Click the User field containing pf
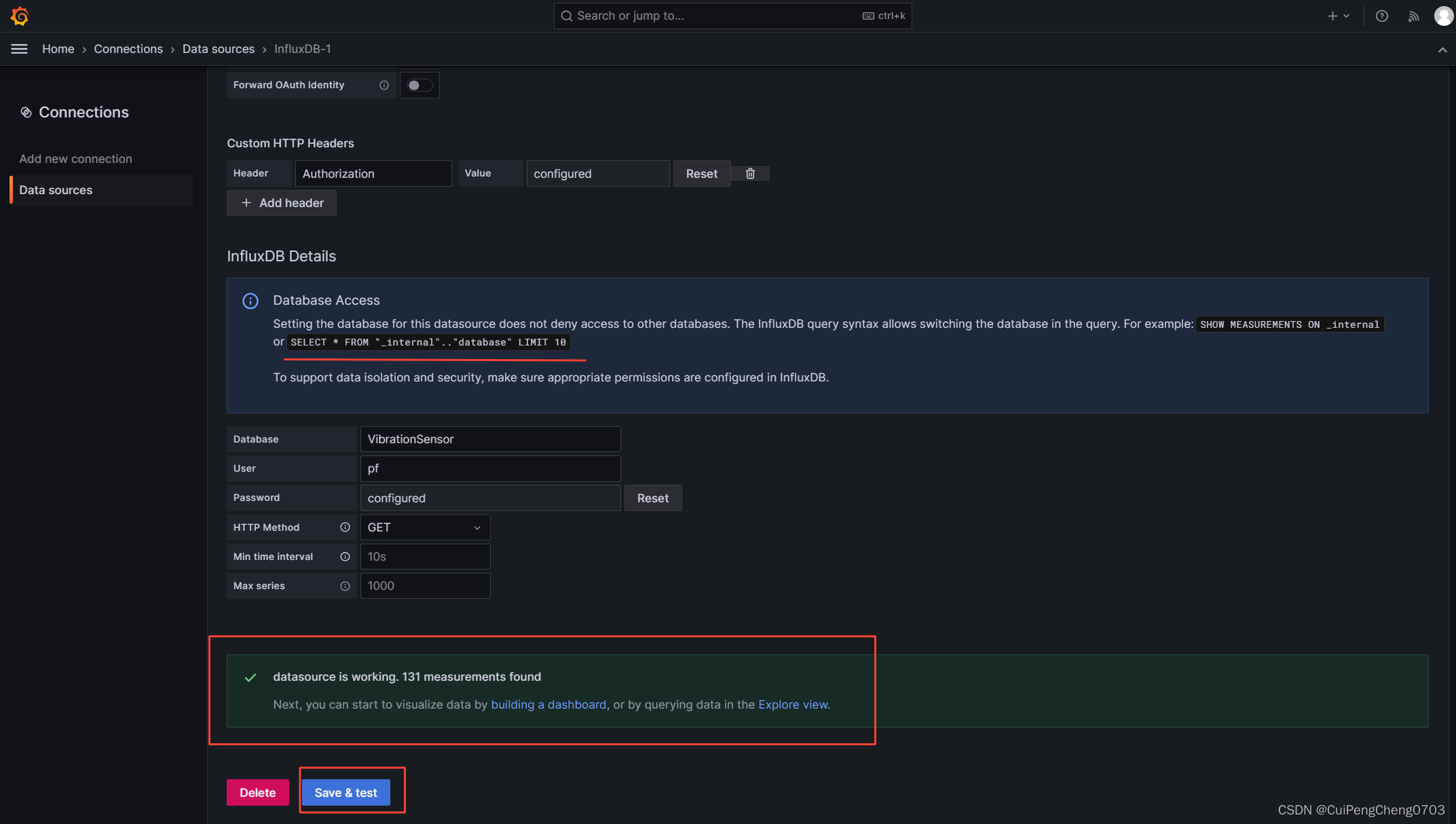This screenshot has width=1456, height=824. pyautogui.click(x=490, y=468)
